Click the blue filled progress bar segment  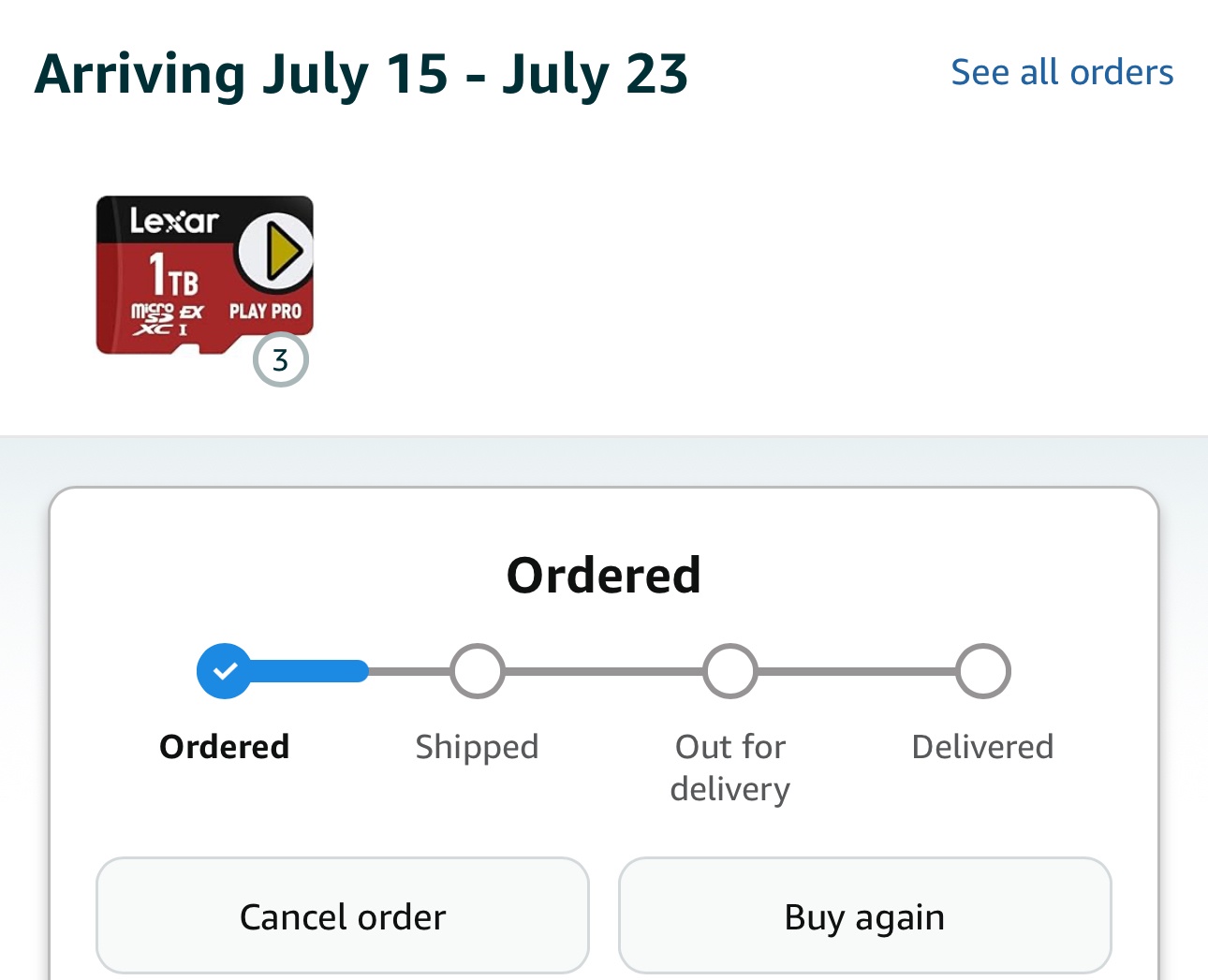click(309, 671)
